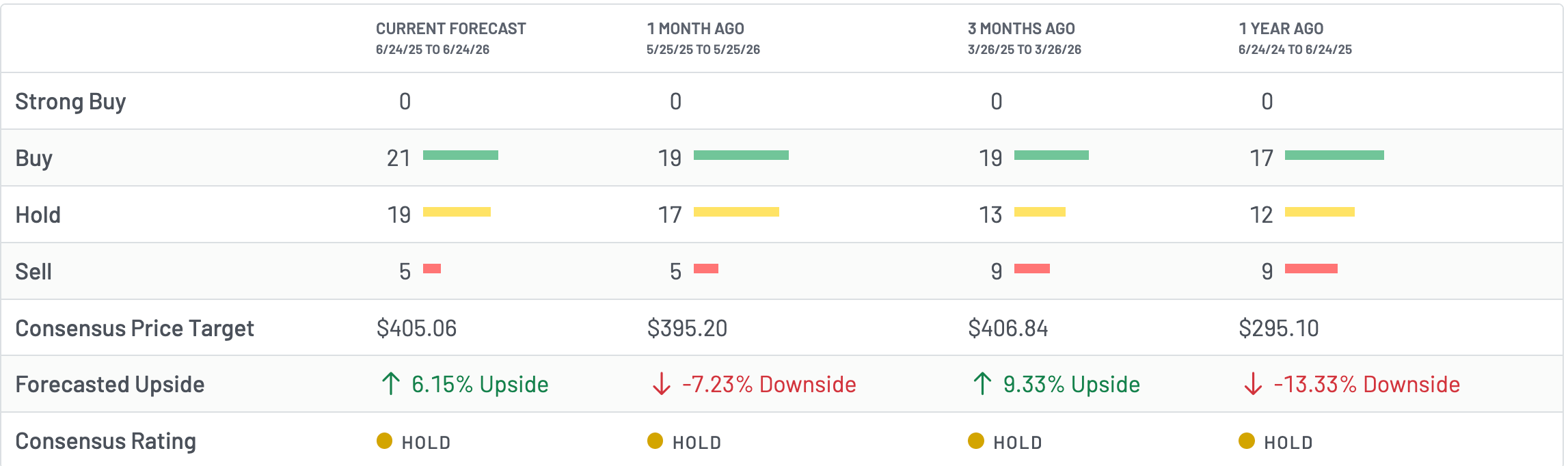1568x466 pixels.
Task: Click the date range 5/25/25 TO 5/25/26
Action: pyautogui.click(x=703, y=49)
